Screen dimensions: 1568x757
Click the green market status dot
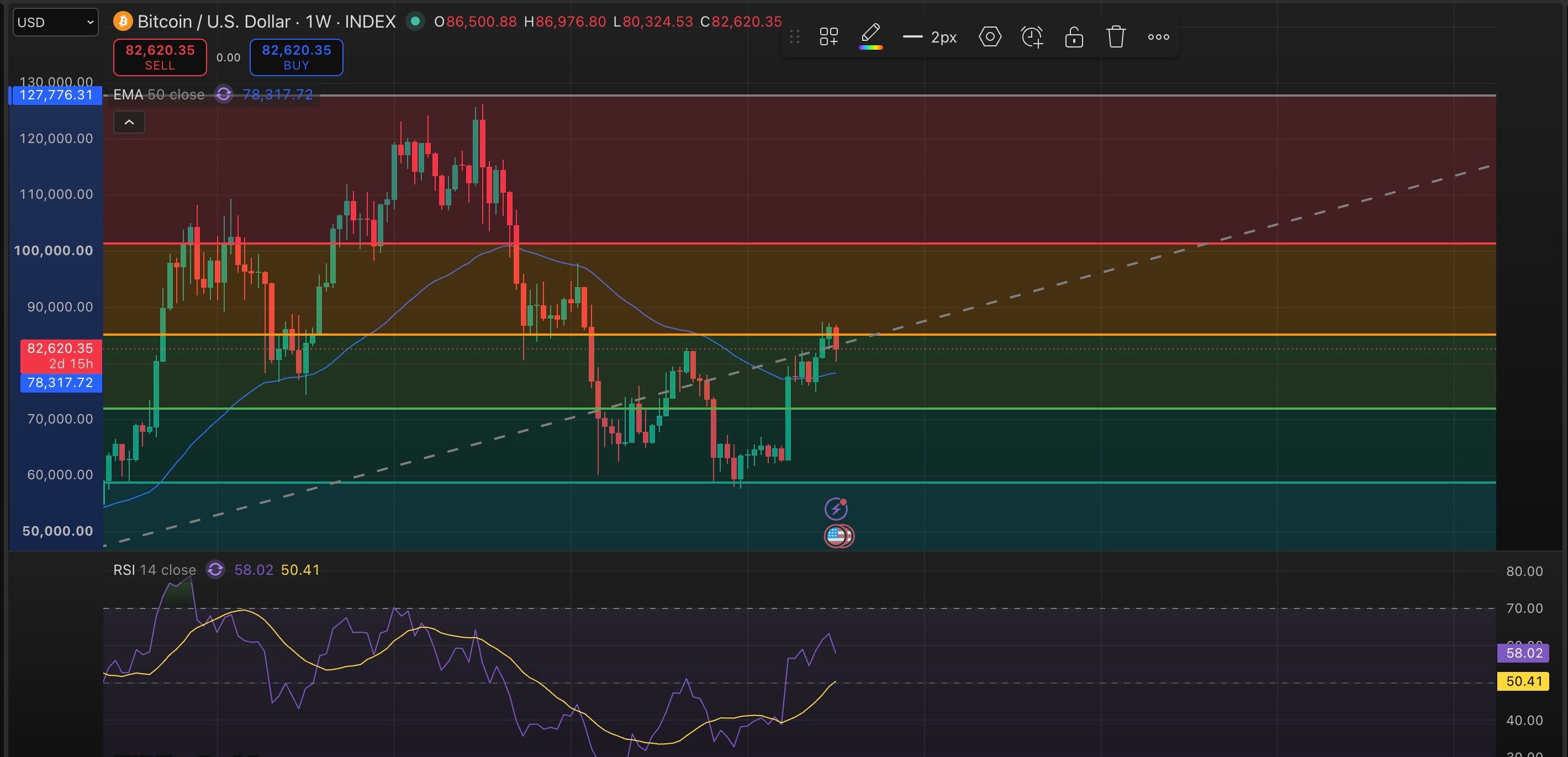(415, 22)
